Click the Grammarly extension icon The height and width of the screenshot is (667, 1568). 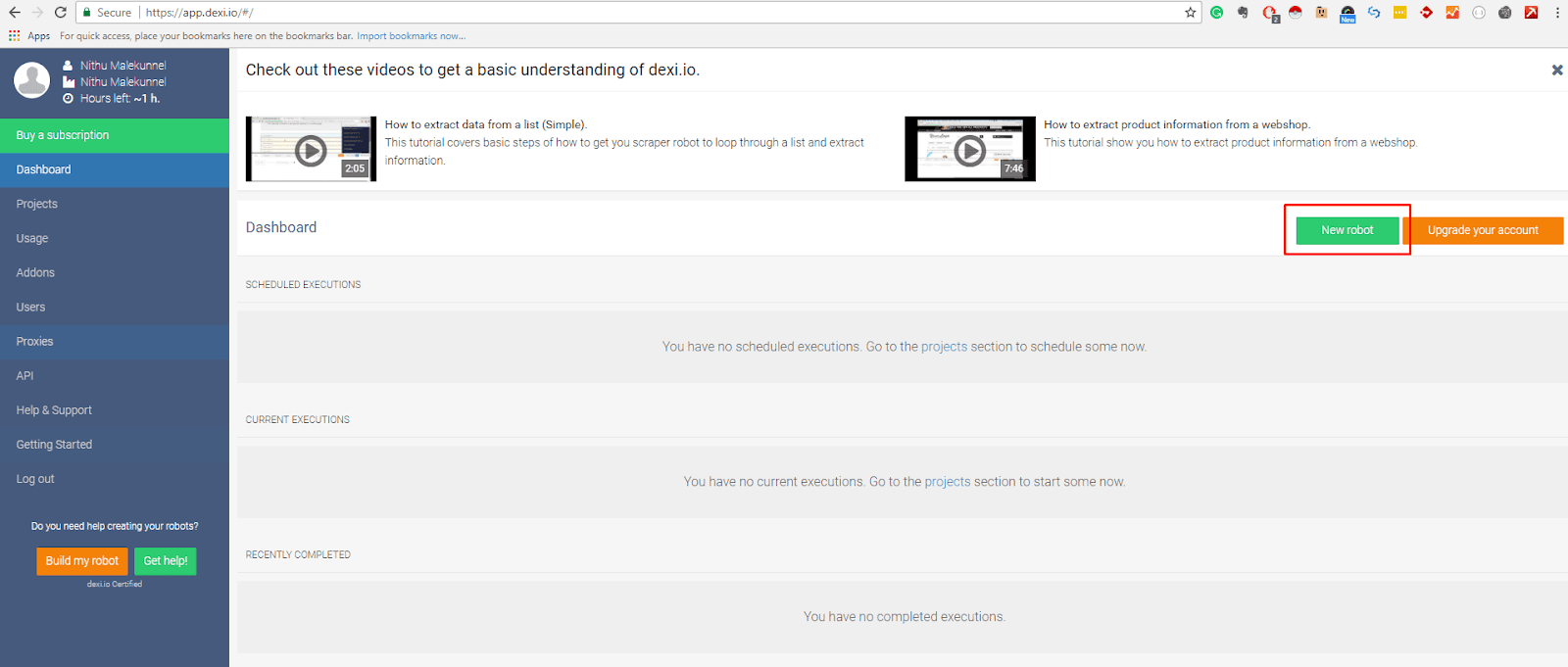coord(1216,13)
